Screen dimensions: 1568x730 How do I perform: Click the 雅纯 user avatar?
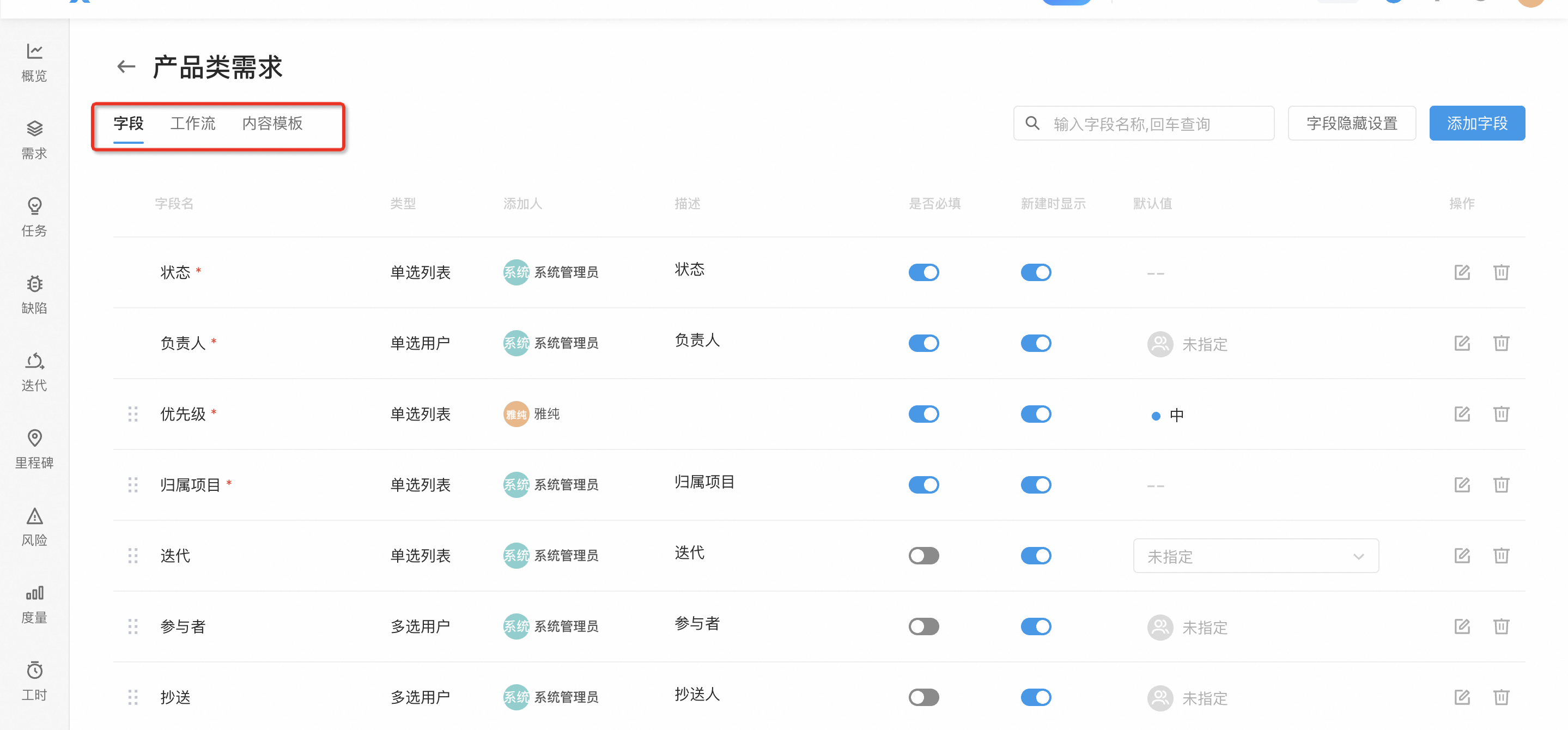[515, 414]
